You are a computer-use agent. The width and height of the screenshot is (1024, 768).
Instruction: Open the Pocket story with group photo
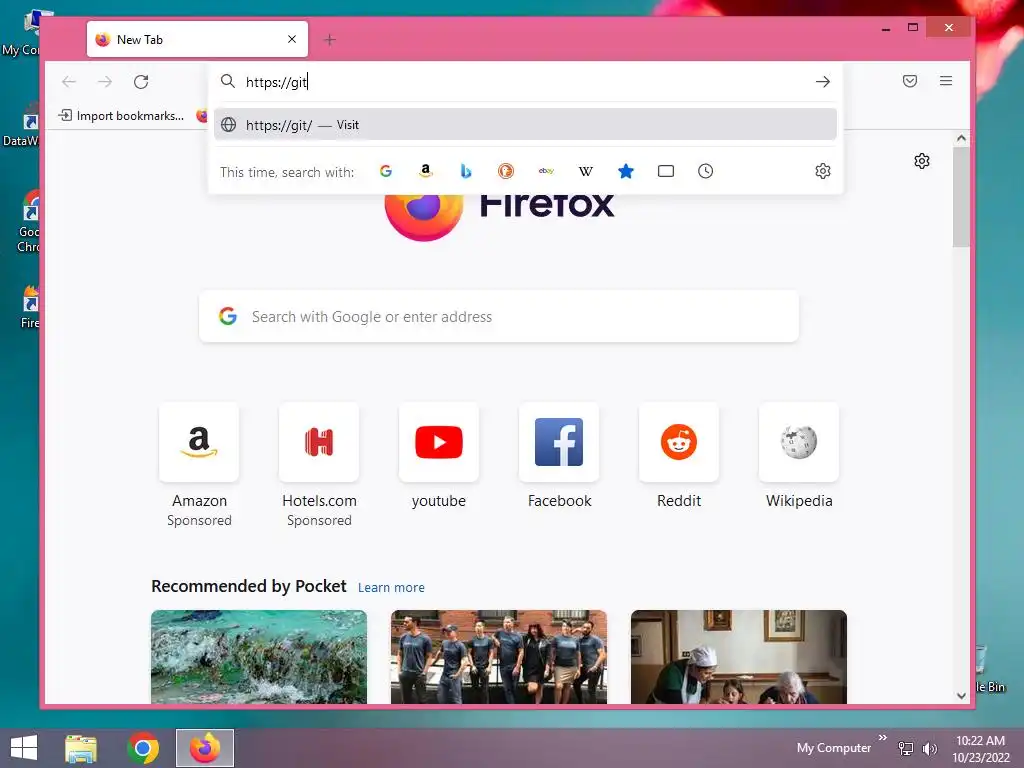point(499,657)
